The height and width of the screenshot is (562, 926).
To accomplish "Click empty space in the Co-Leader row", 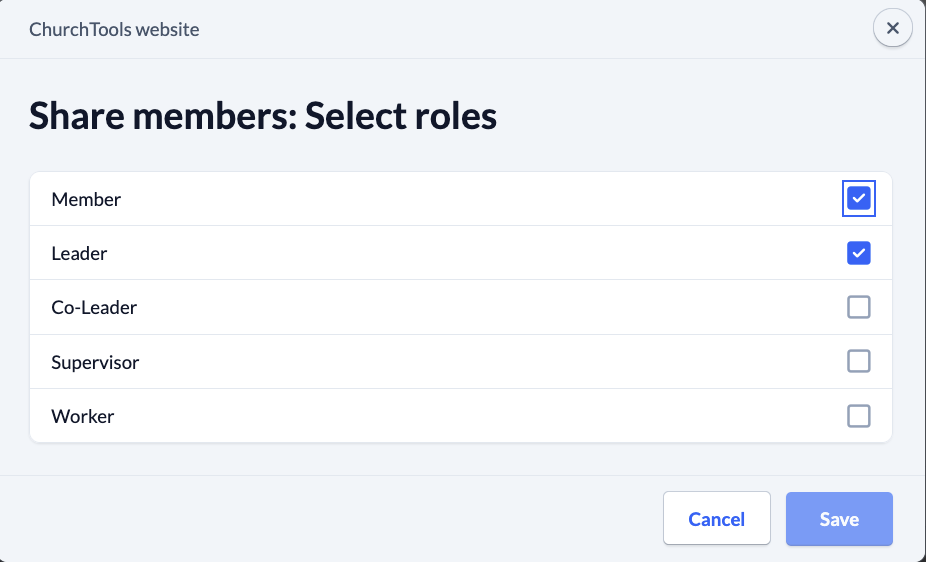I will pos(480,308).
